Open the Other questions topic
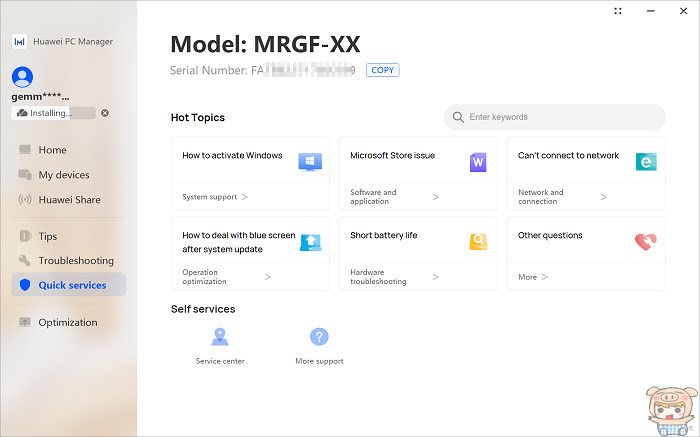 pyautogui.click(x=550, y=235)
